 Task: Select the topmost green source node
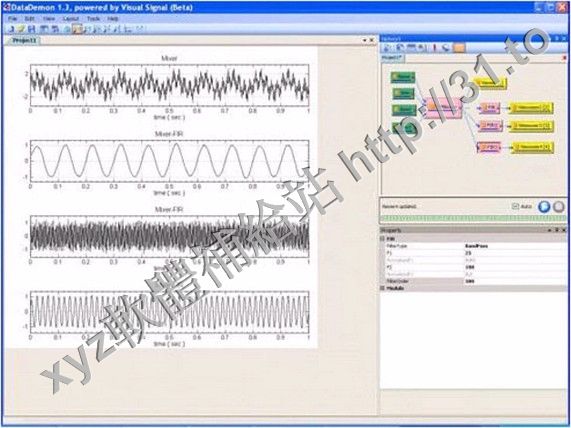coord(403,77)
